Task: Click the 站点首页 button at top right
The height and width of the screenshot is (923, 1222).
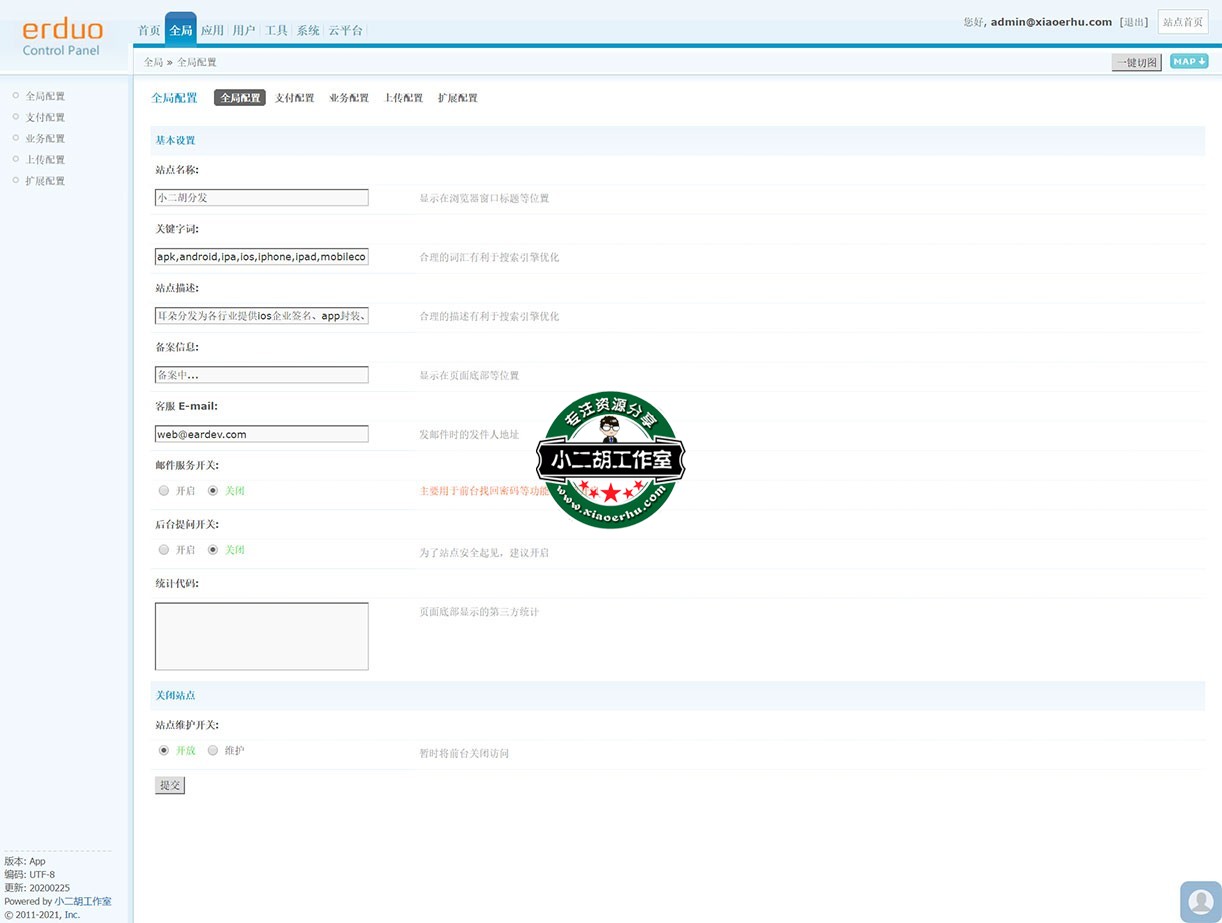Action: coord(1183,22)
